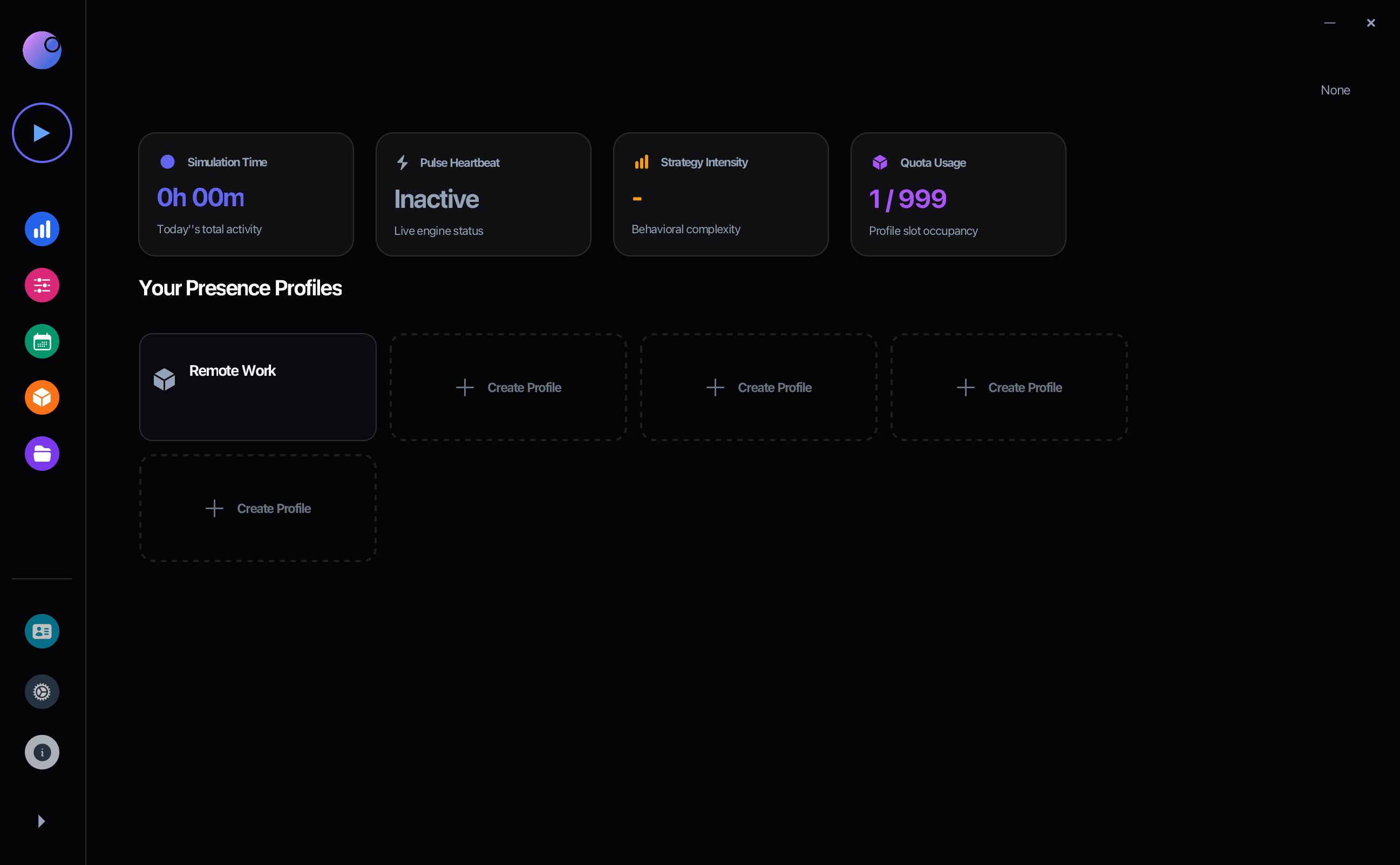Open the Pulse Heartbeat status card
The height and width of the screenshot is (865, 1400).
click(483, 194)
